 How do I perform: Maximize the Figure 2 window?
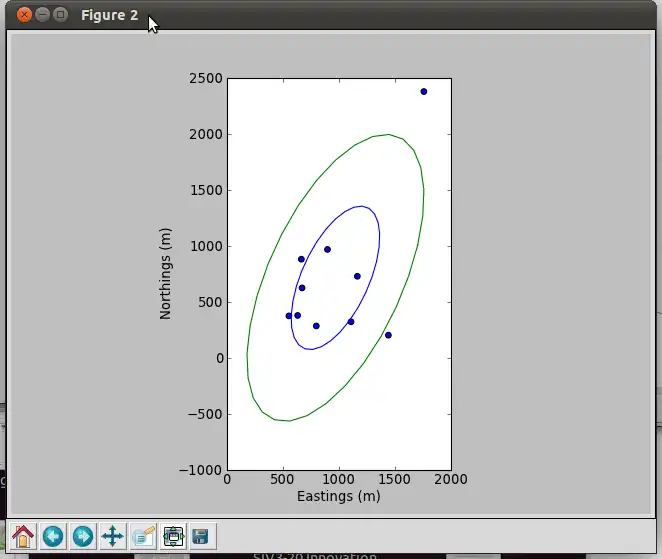point(60,15)
